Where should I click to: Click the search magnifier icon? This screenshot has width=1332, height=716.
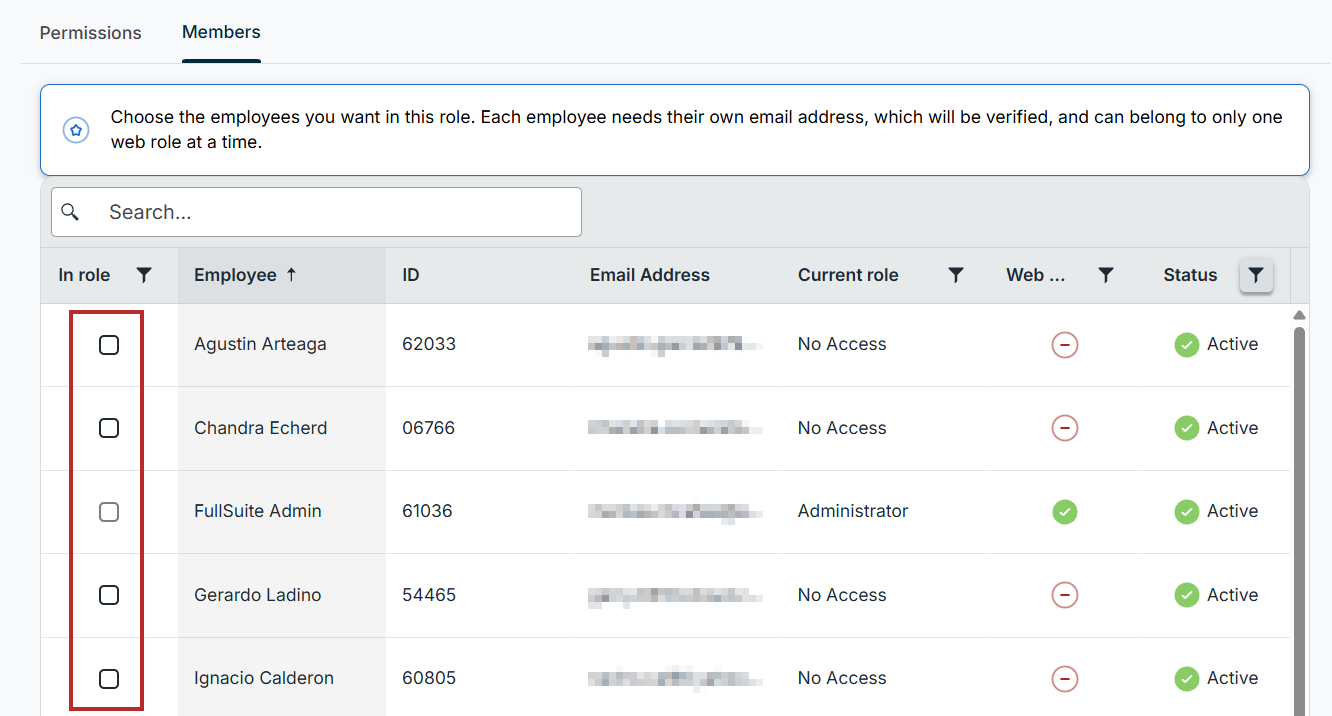pos(70,212)
